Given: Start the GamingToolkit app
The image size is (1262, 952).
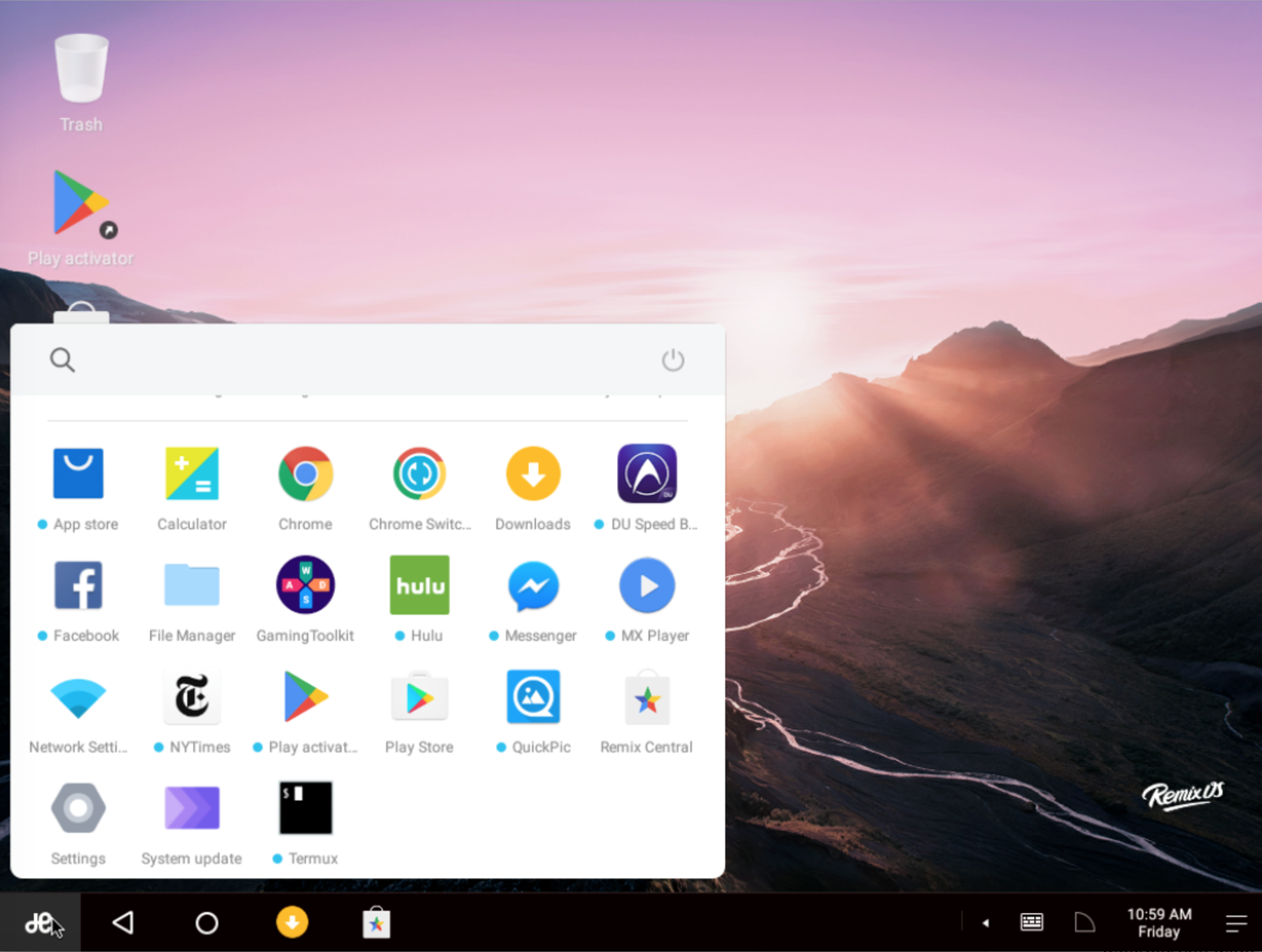Looking at the screenshot, I should click(x=305, y=585).
